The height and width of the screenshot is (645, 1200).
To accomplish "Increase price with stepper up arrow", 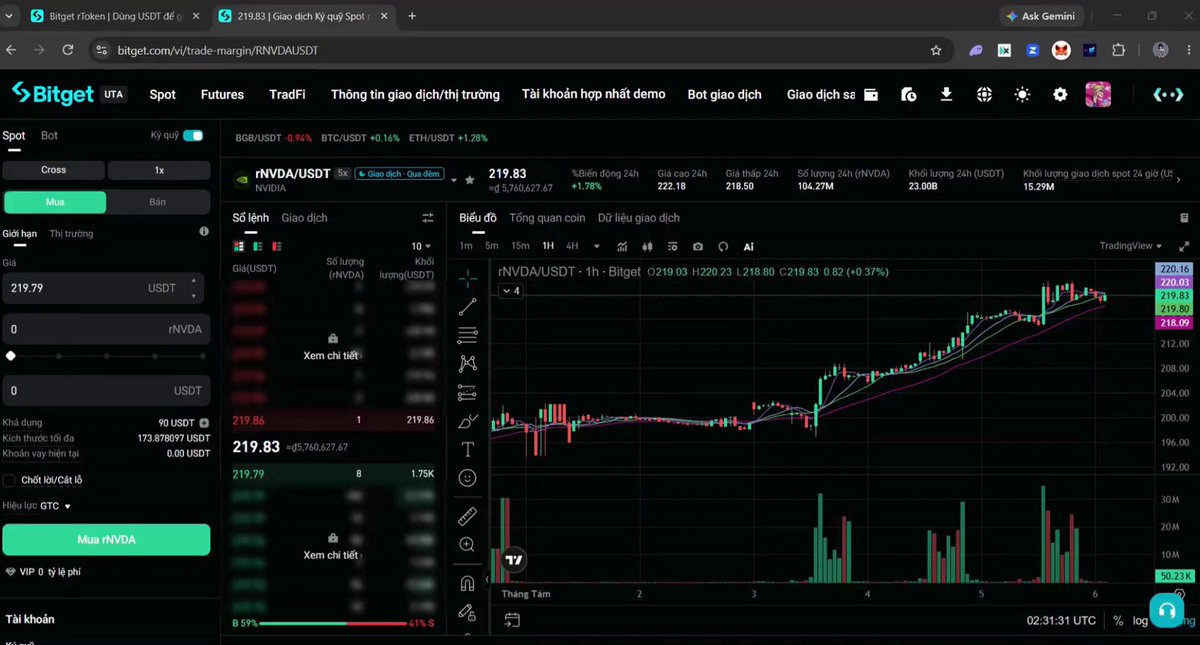I will [x=194, y=282].
